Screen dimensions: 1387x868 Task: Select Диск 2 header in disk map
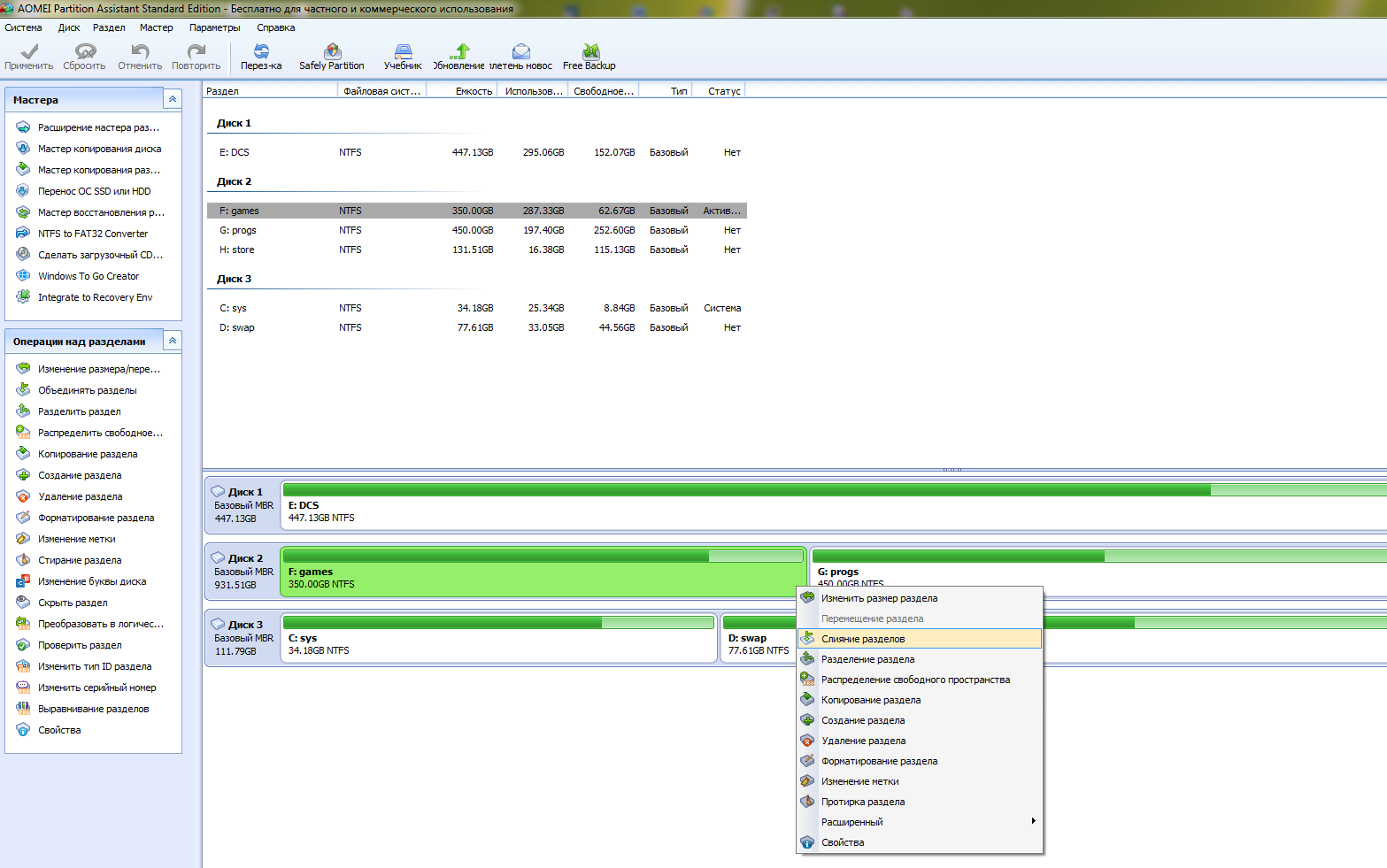point(243,572)
